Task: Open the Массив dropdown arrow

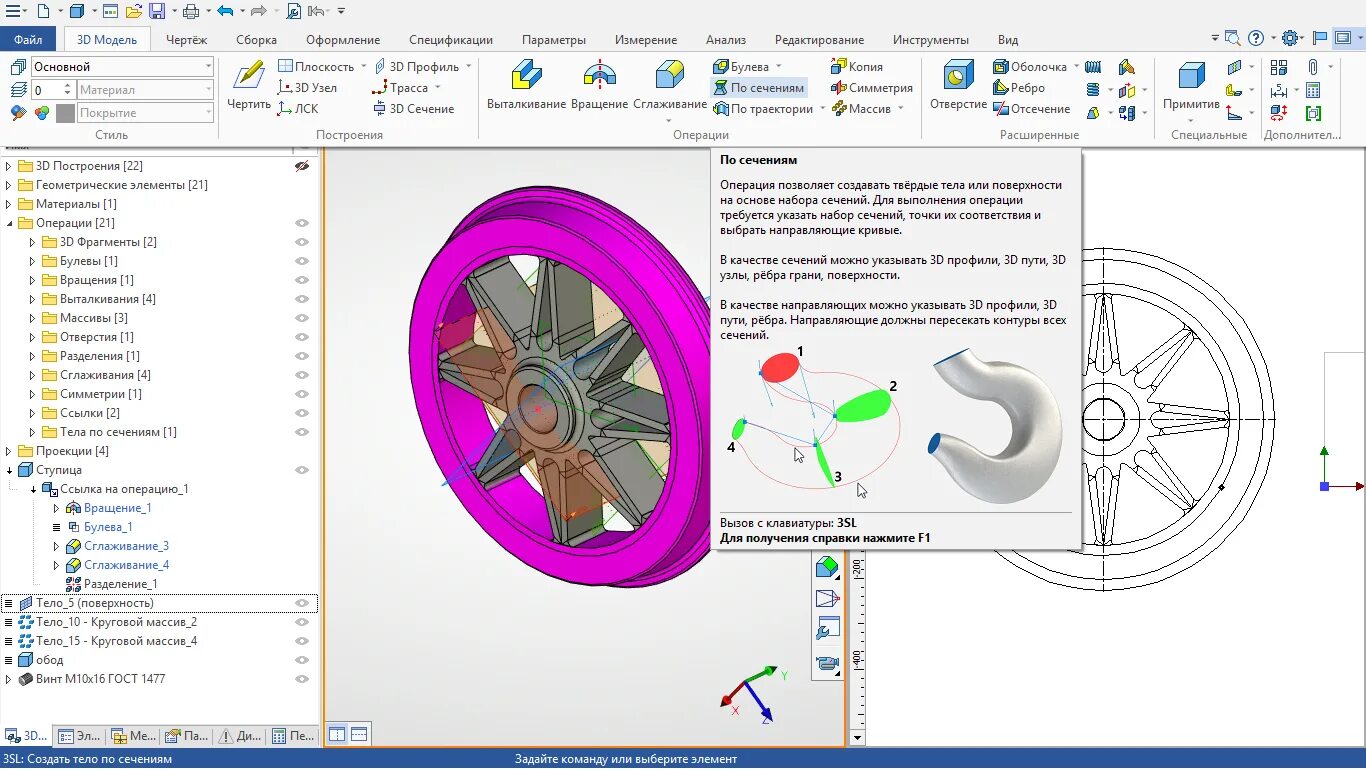Action: pos(899,109)
